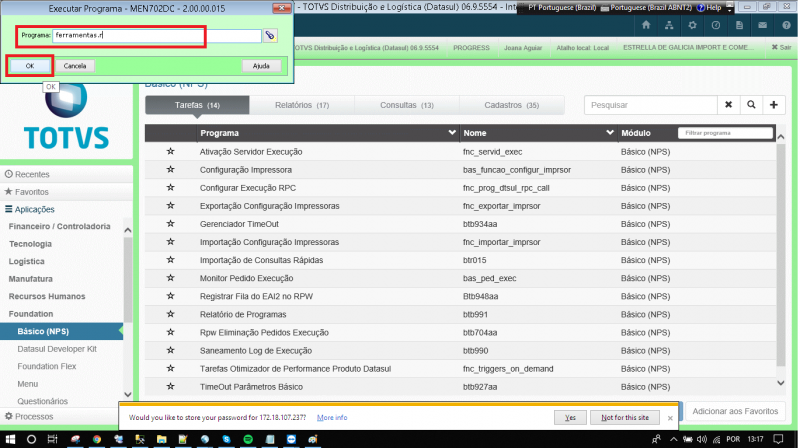Open the mail envelope icon
The height and width of the screenshot is (448, 800).
(762, 25)
